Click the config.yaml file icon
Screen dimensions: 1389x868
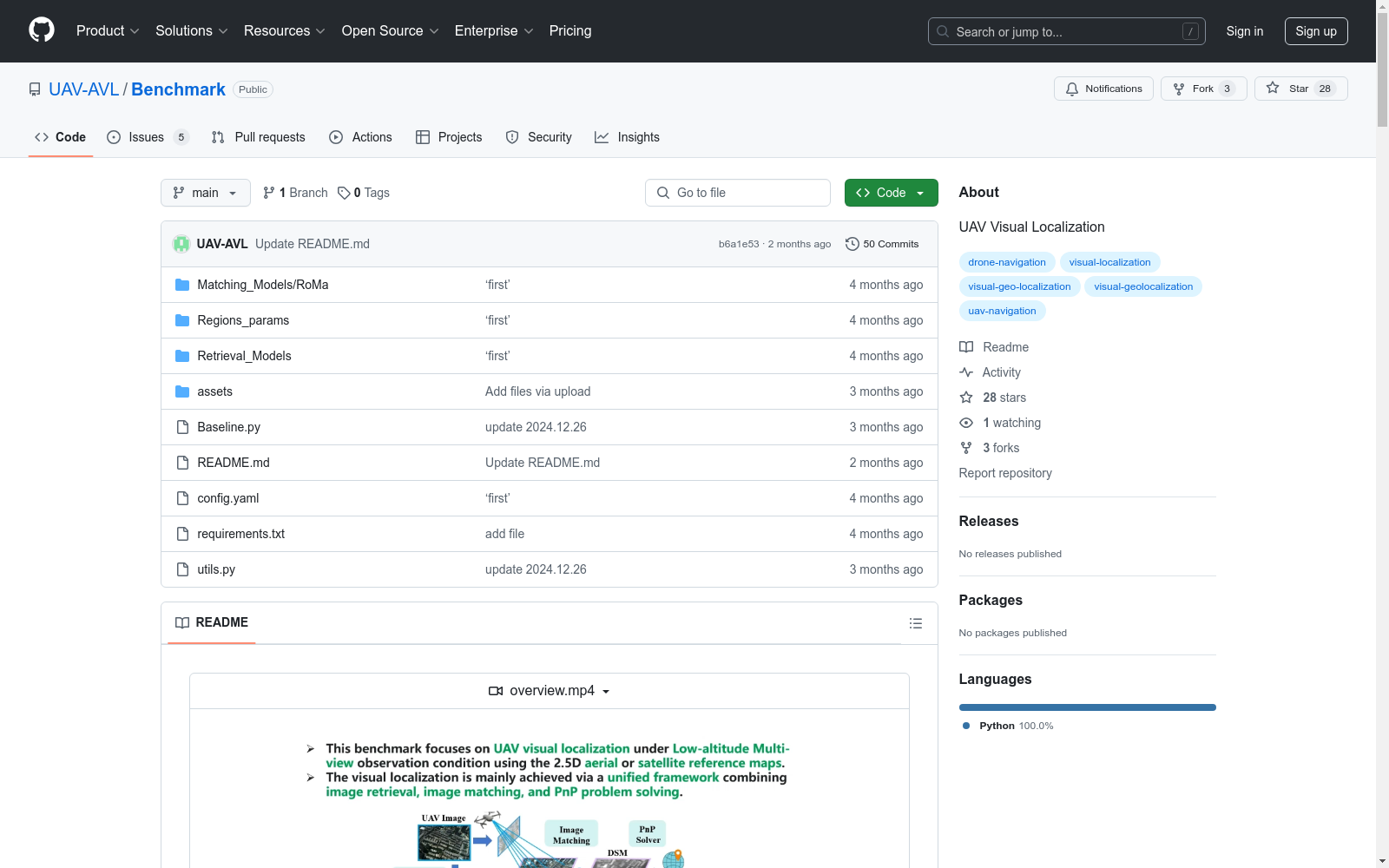182,498
